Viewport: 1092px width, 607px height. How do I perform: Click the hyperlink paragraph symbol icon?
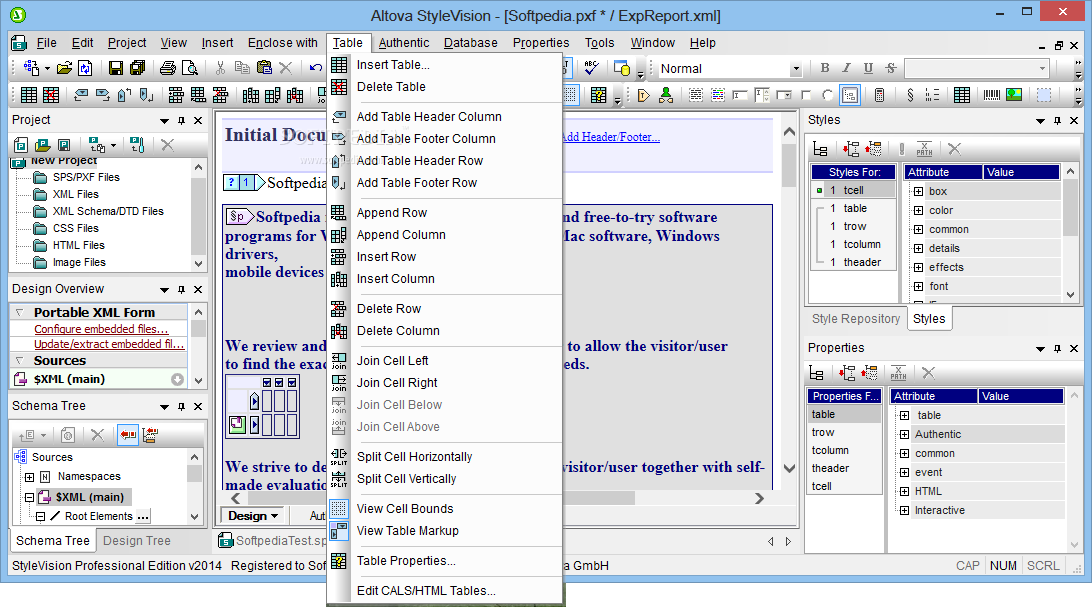tap(910, 95)
